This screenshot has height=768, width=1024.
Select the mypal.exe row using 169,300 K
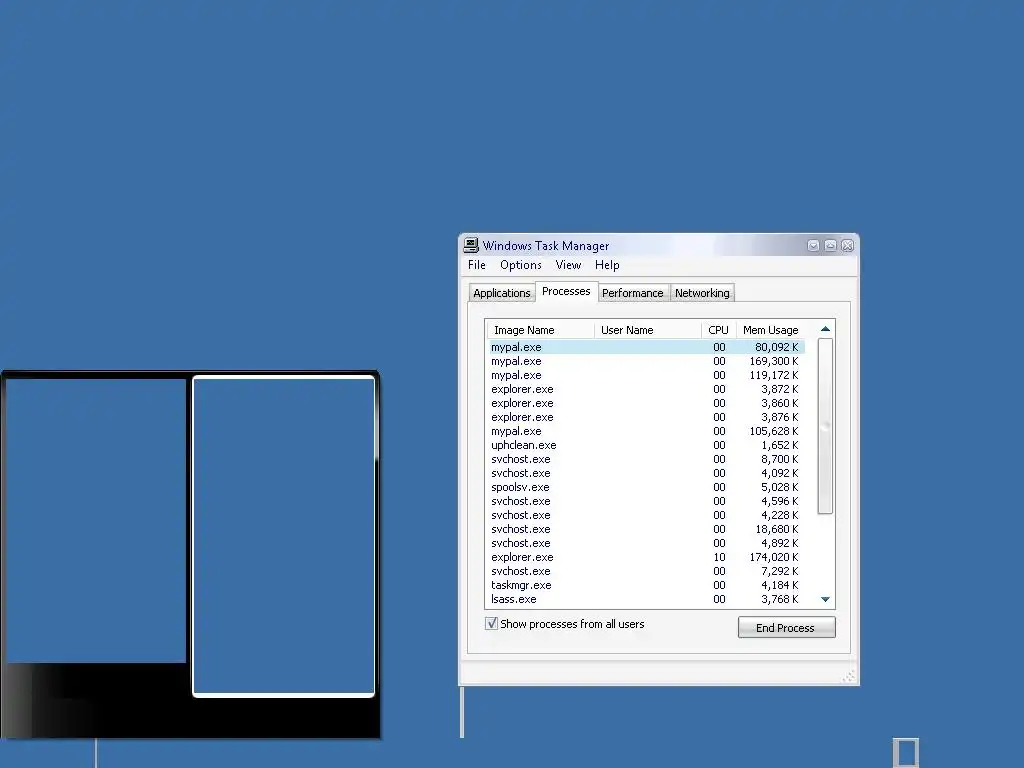point(647,361)
